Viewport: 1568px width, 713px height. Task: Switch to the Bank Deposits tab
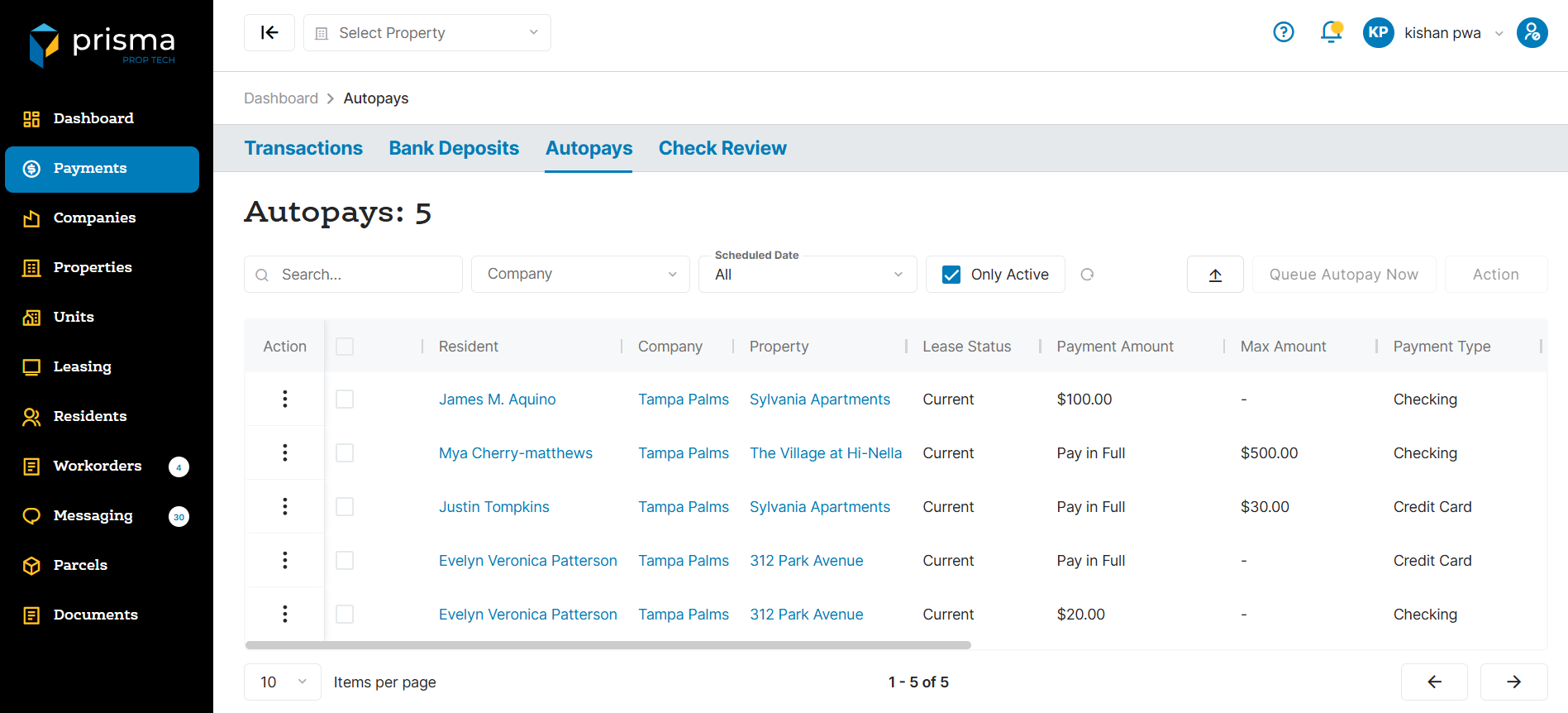(x=454, y=148)
